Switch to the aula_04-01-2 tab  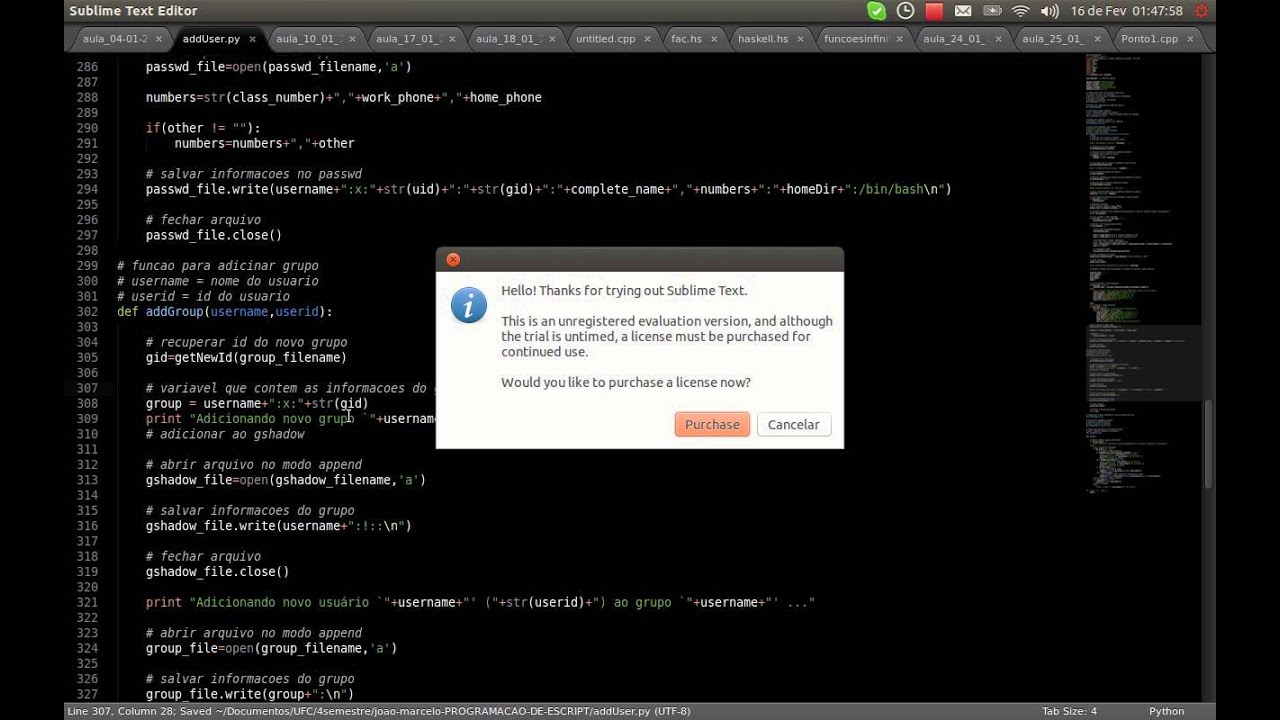pos(115,39)
